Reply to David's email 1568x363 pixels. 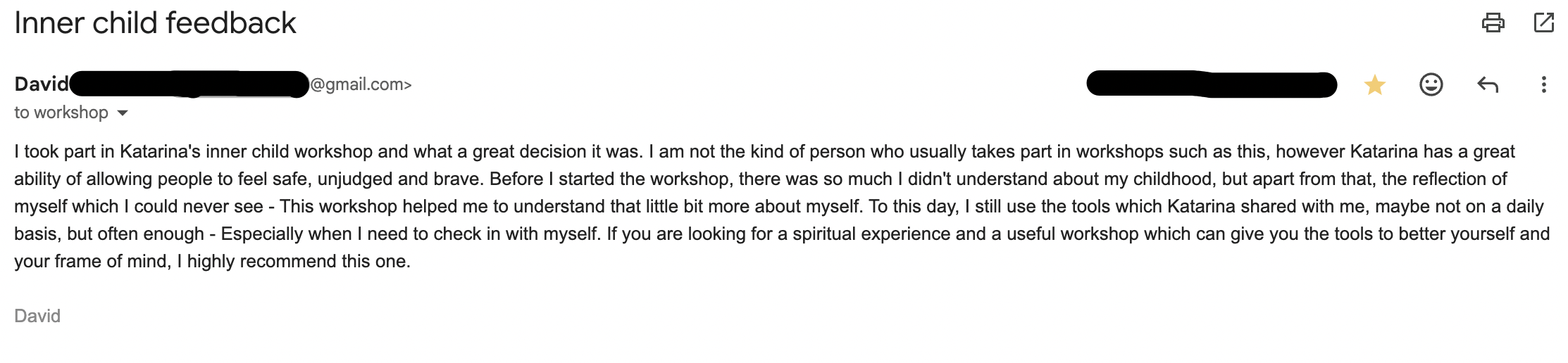(1487, 85)
